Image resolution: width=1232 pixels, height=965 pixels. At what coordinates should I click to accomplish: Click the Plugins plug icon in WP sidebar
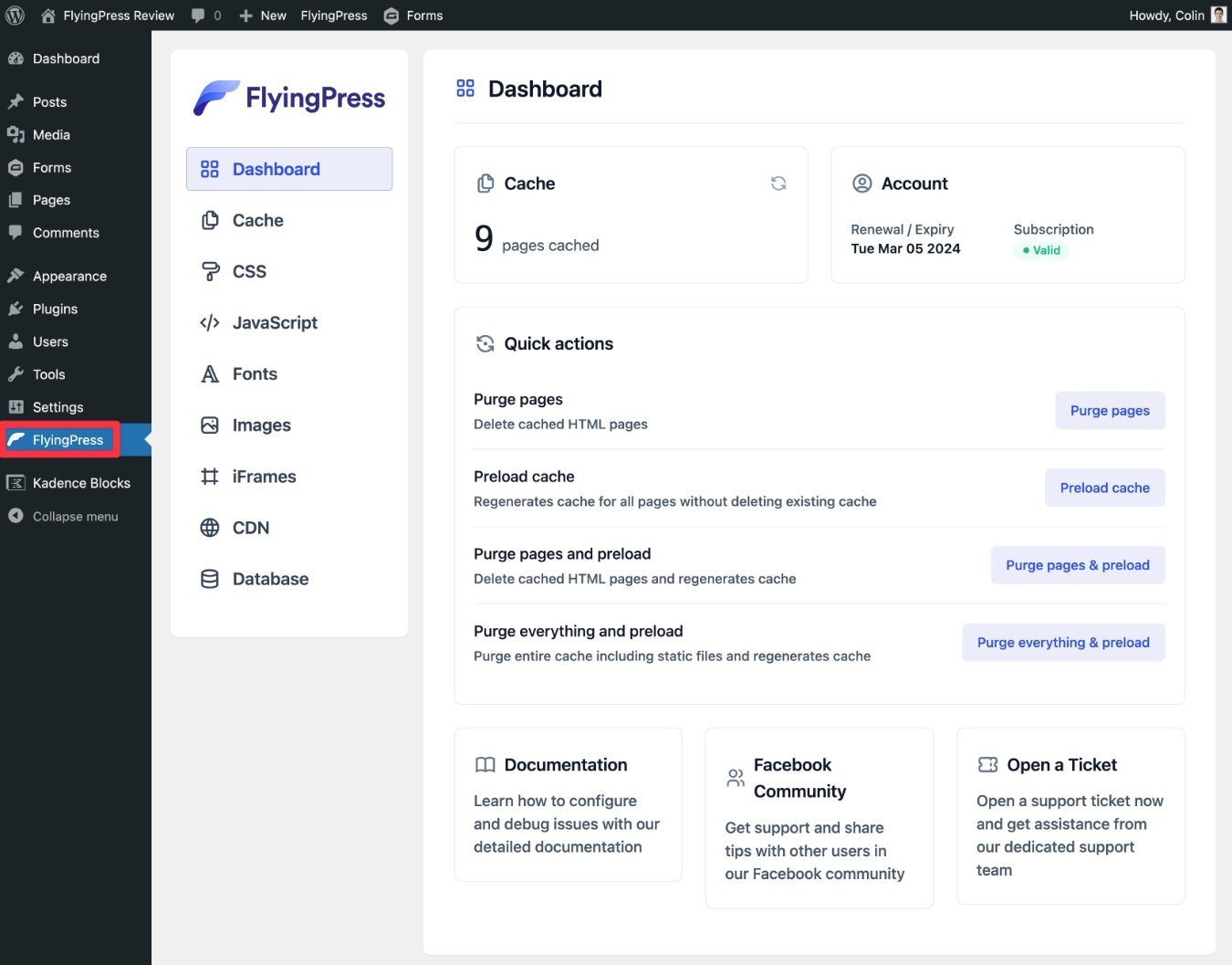point(16,309)
